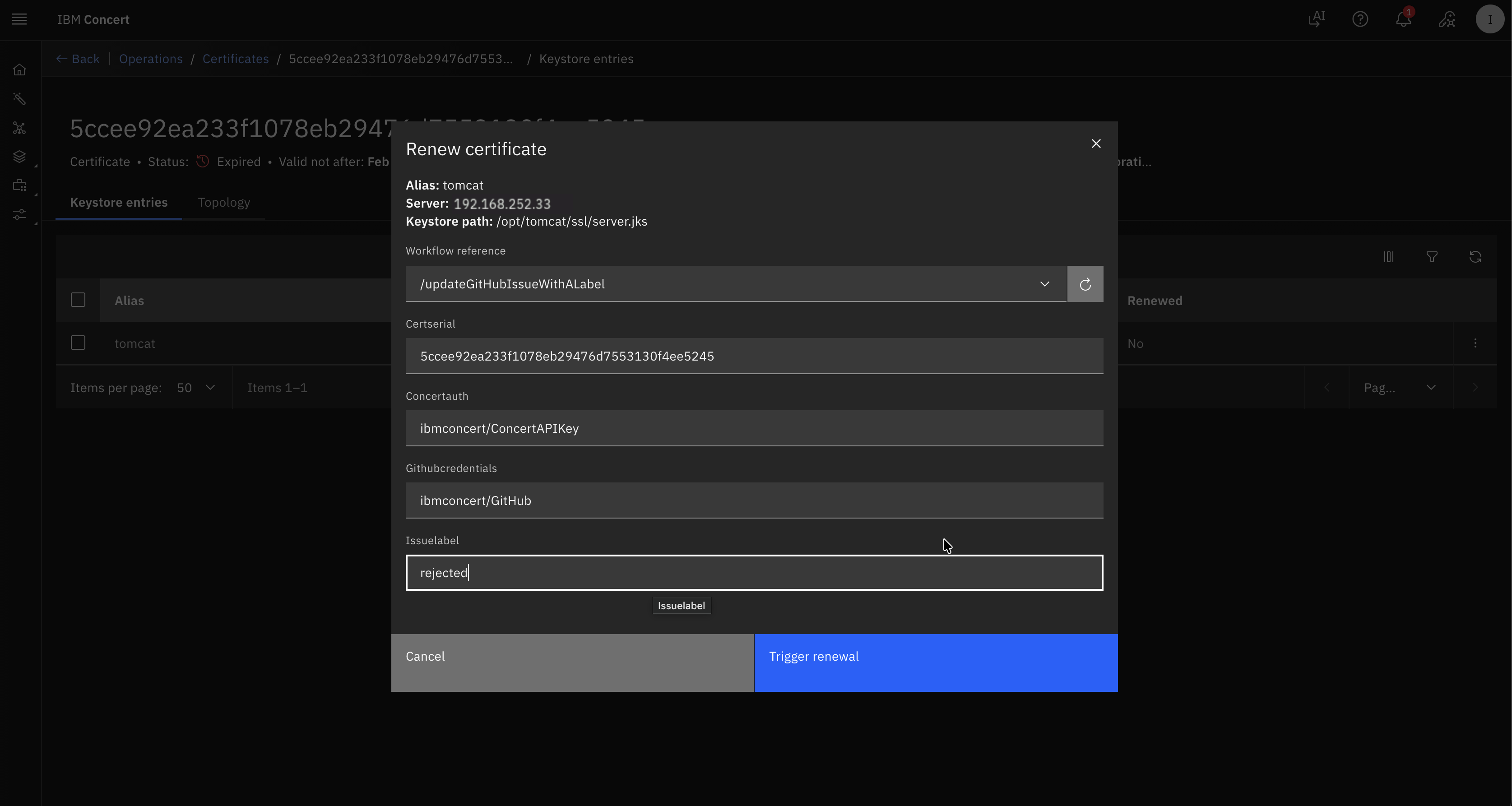Open the column settings icon in table toolbar
The image size is (1512, 806).
click(1388, 257)
